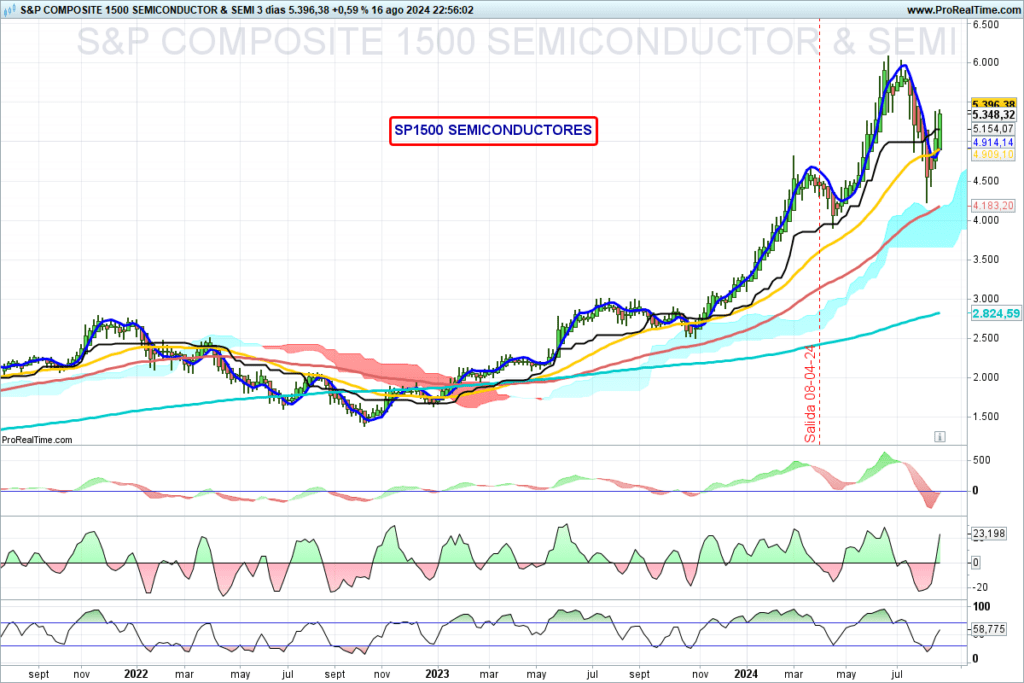
Task: Select the yellow 4.909,10 price label
Action: coord(993,155)
